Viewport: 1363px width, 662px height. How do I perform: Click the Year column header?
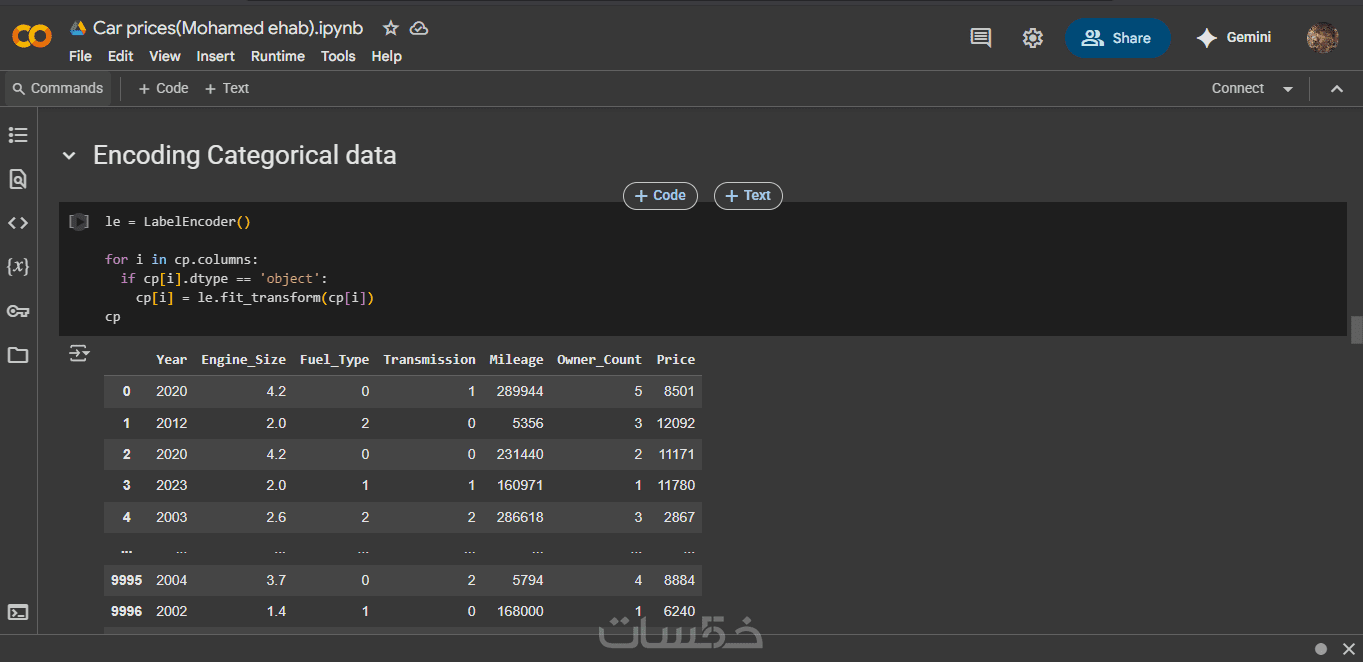tap(171, 359)
